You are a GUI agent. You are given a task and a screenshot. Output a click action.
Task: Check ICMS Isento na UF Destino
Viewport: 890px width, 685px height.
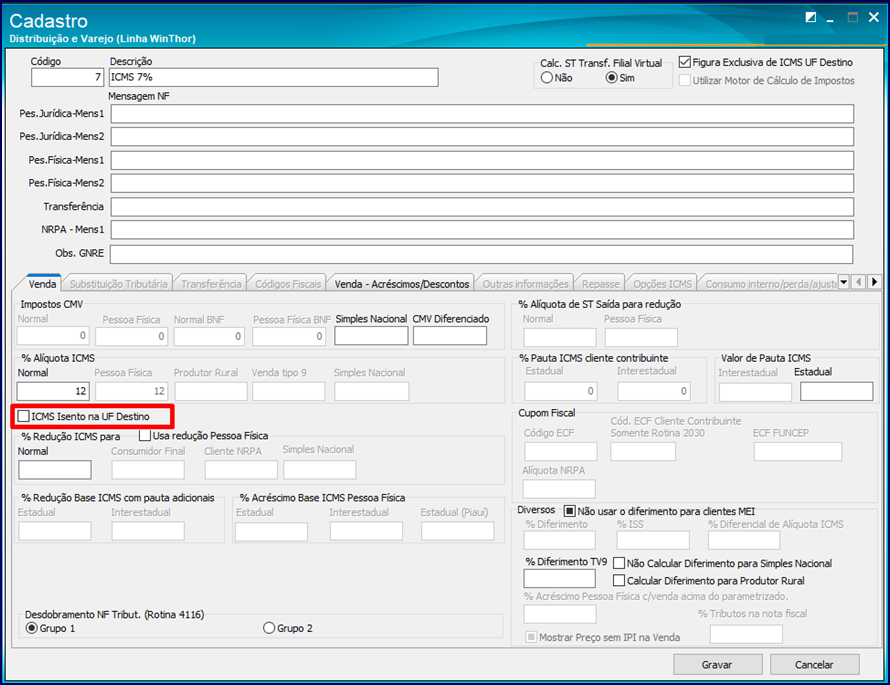(x=23, y=417)
